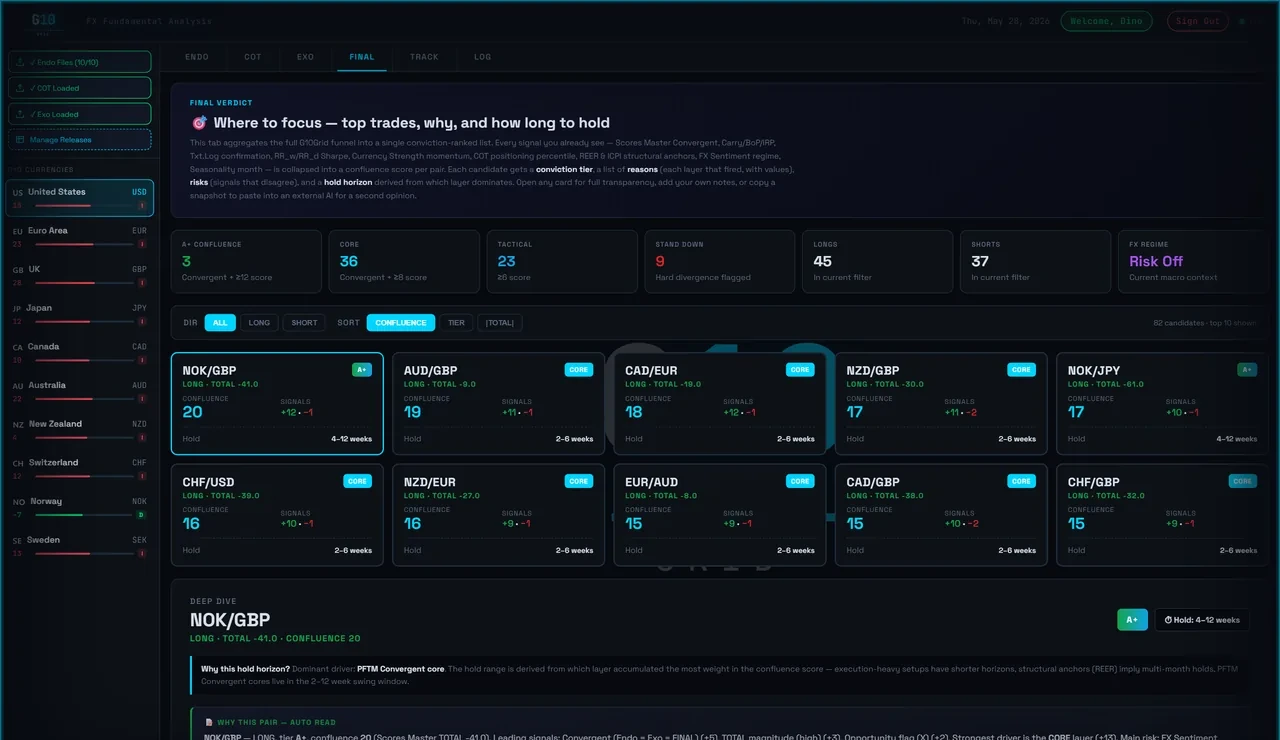Open the CHF/GBP candidate card

1162,515
